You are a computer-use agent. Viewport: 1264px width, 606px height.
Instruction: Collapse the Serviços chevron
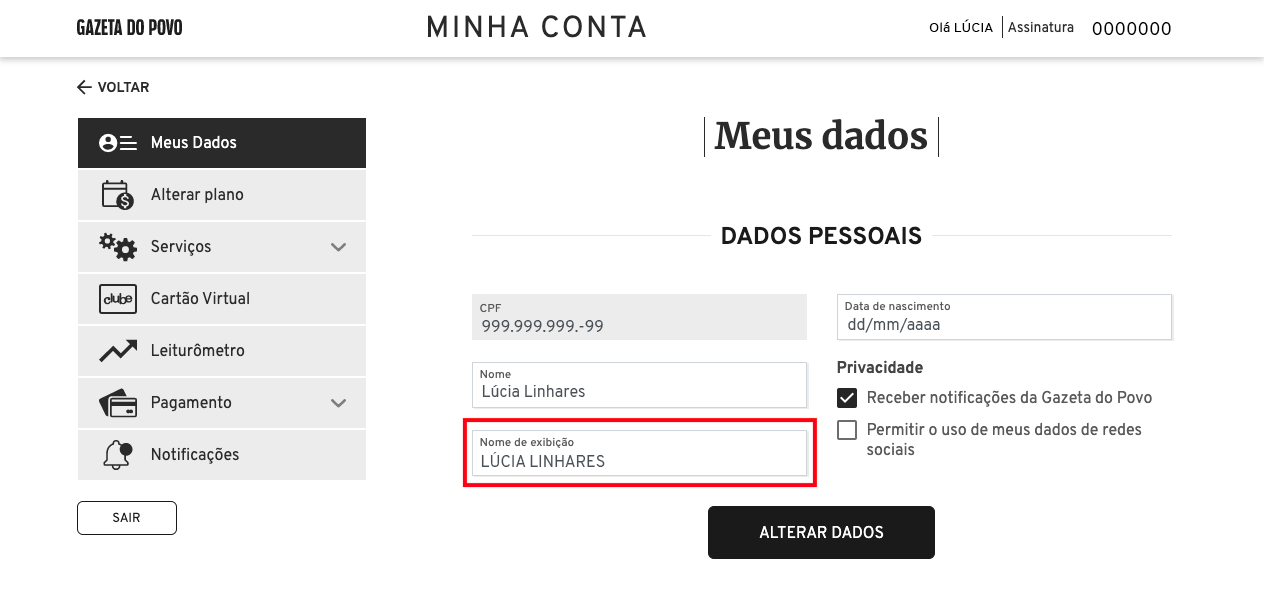pyautogui.click(x=339, y=246)
